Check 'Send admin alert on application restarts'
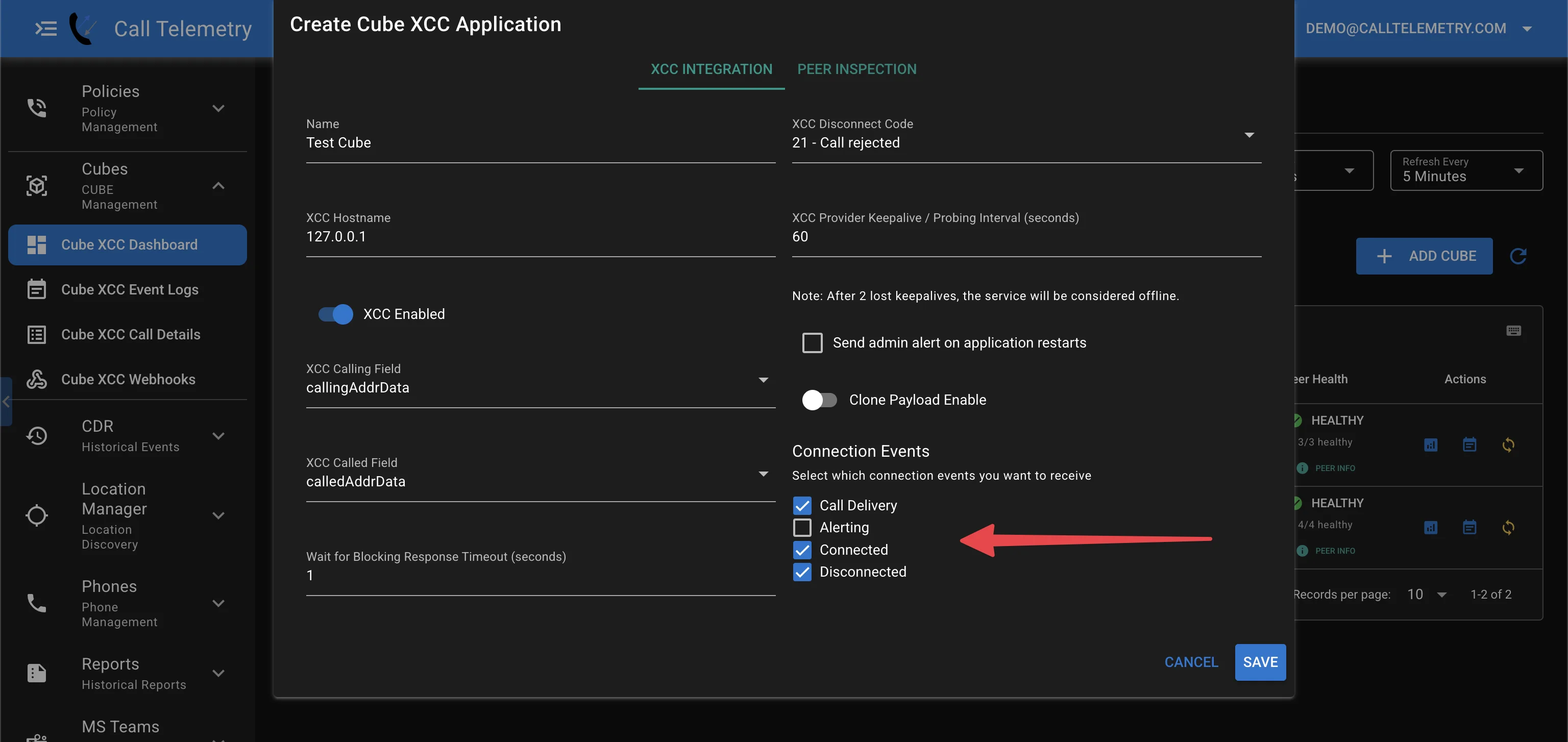The height and width of the screenshot is (742, 1568). click(812, 343)
